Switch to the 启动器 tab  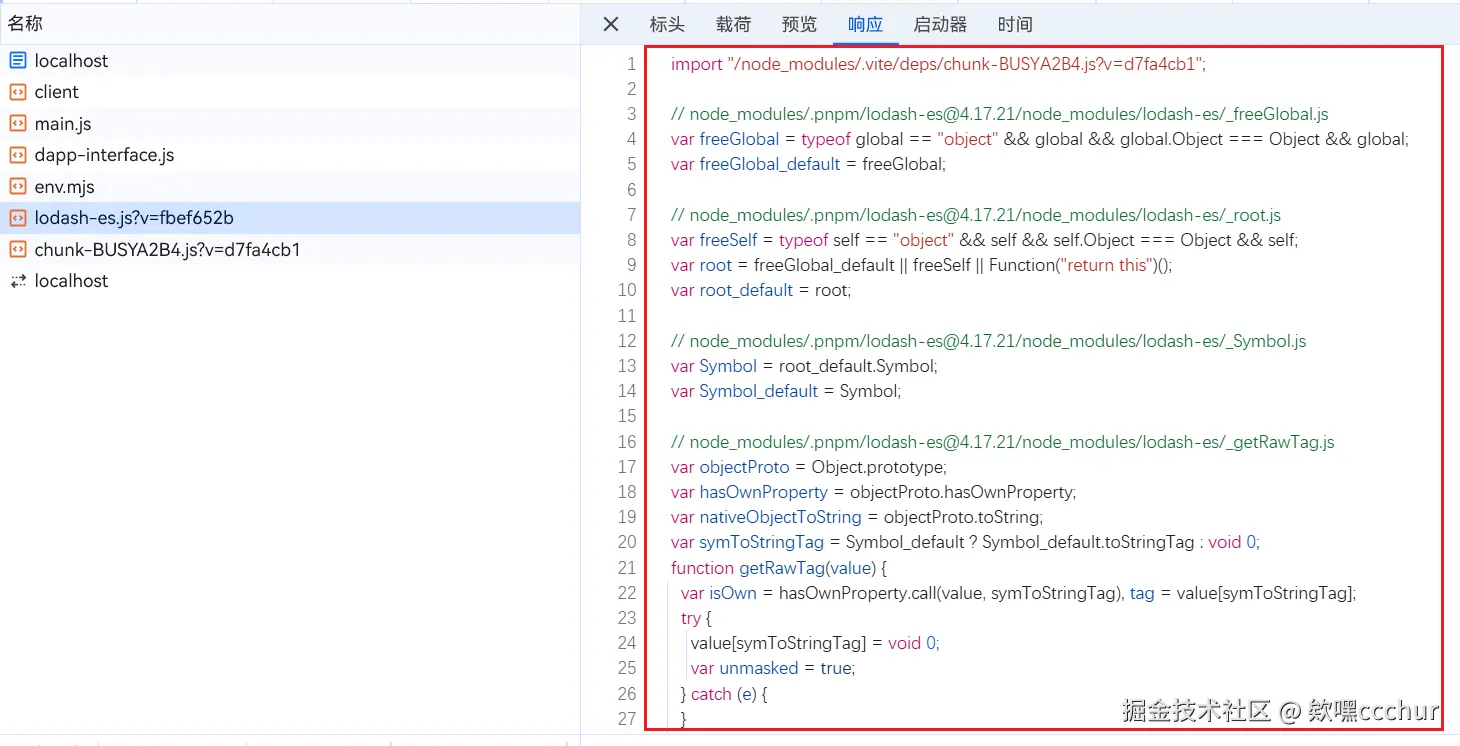coord(940,24)
